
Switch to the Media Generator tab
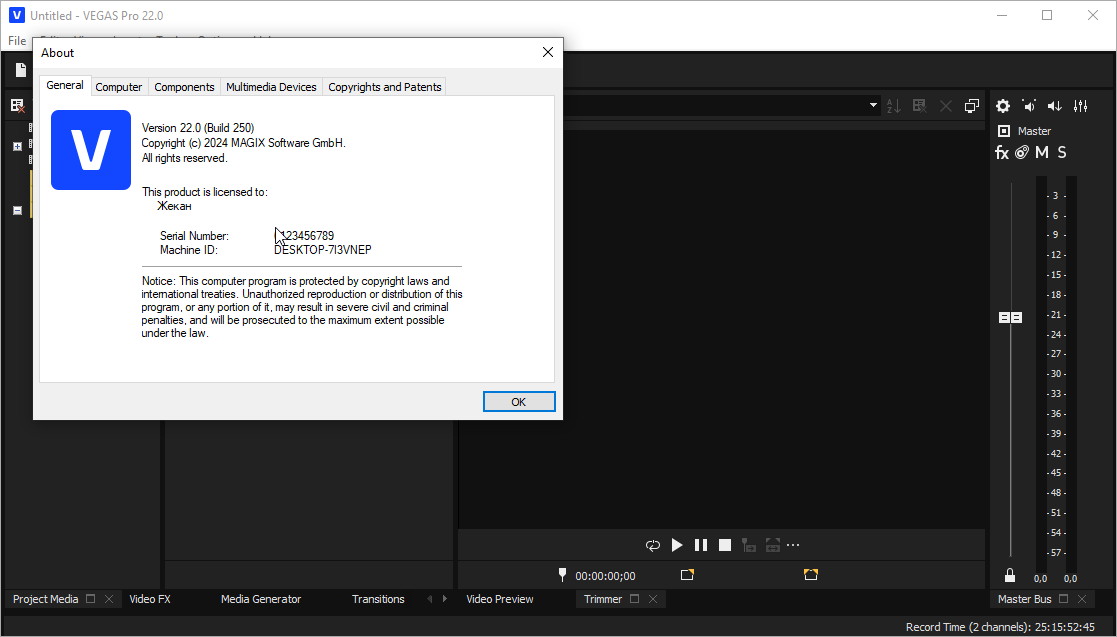point(261,599)
